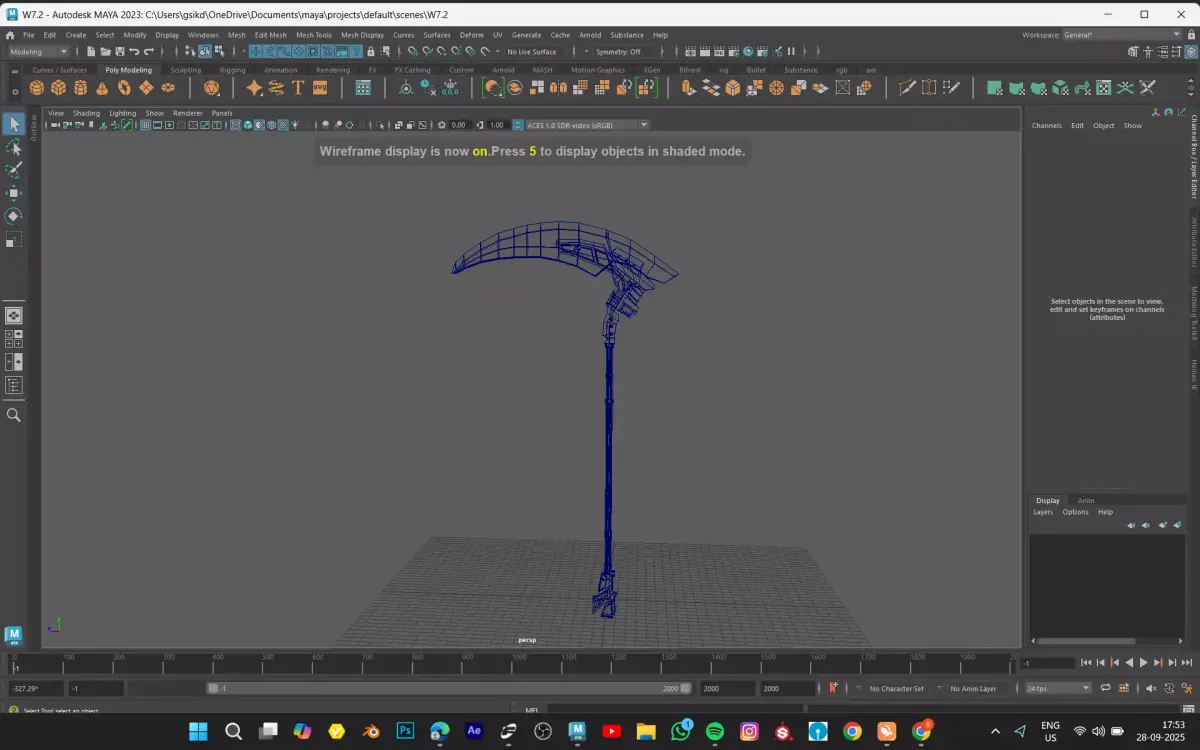Open the Modeling menu set dropdown
This screenshot has height=750, width=1200.
point(39,51)
